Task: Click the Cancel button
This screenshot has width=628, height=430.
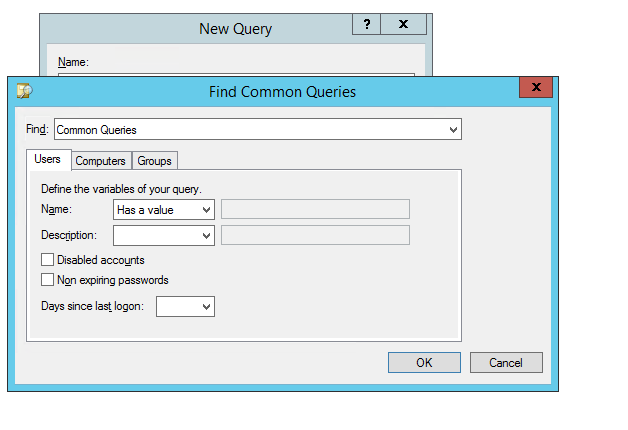Action: [506, 362]
